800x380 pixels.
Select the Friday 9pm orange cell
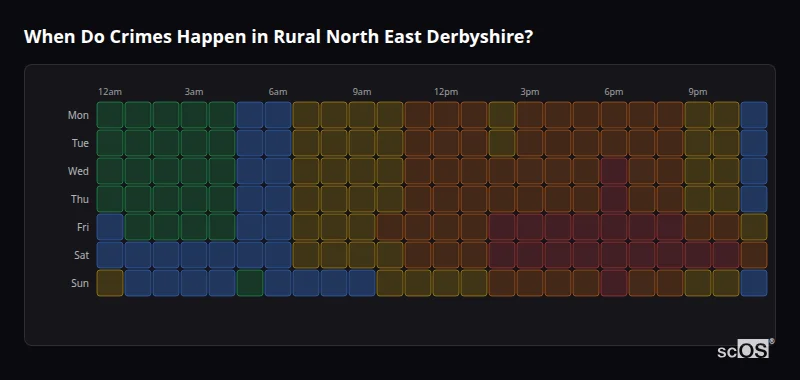coord(698,227)
